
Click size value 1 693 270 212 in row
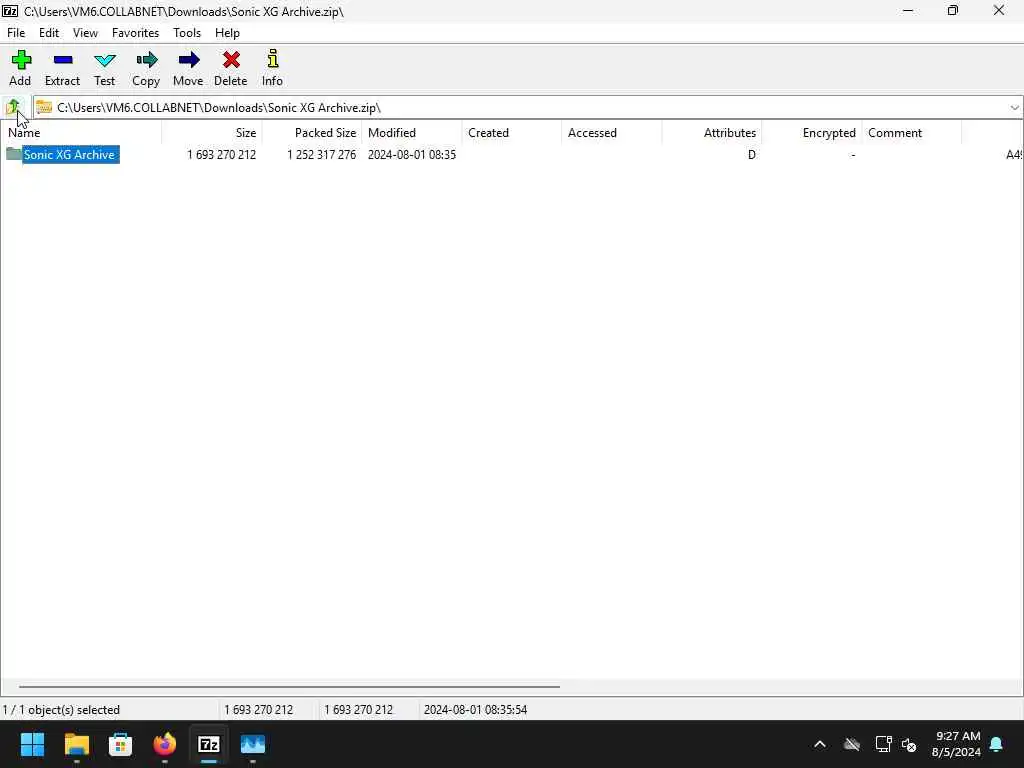221,155
